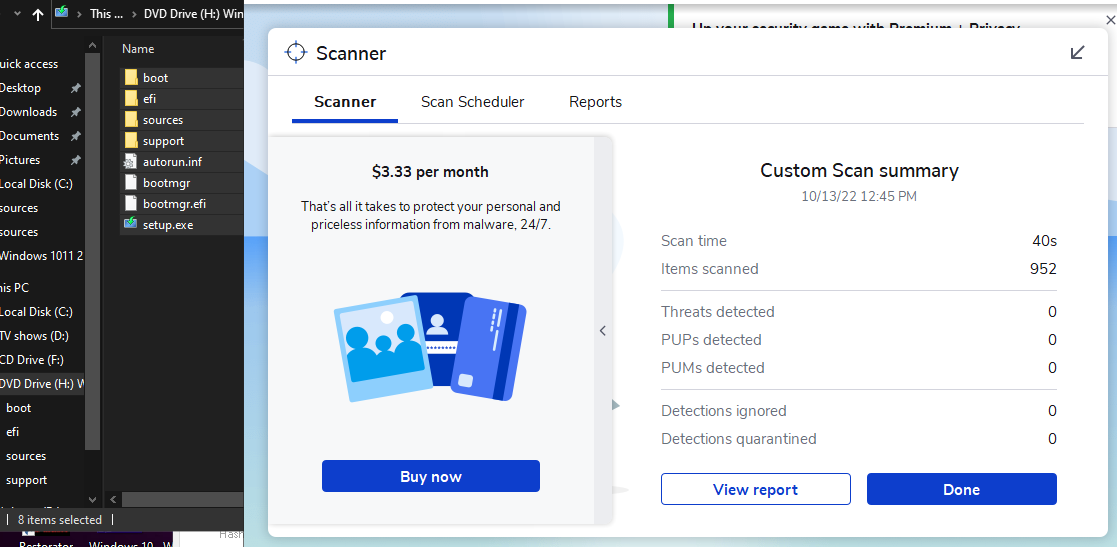Click the boot folder icon in the file list

131,78
